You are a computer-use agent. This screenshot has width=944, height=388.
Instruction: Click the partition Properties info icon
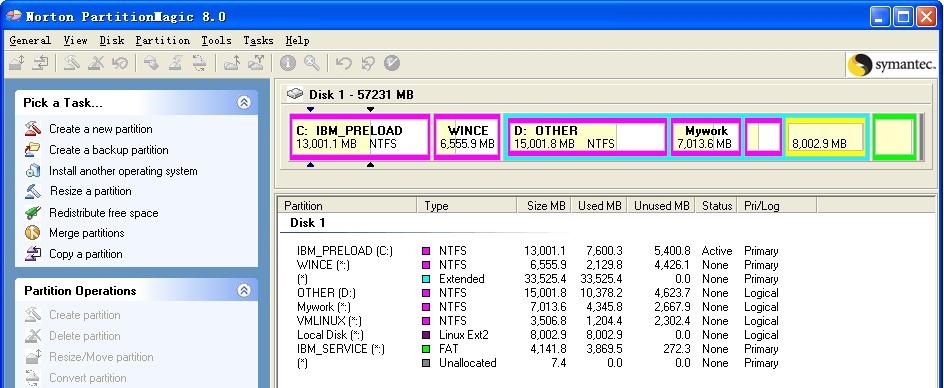tap(287, 63)
